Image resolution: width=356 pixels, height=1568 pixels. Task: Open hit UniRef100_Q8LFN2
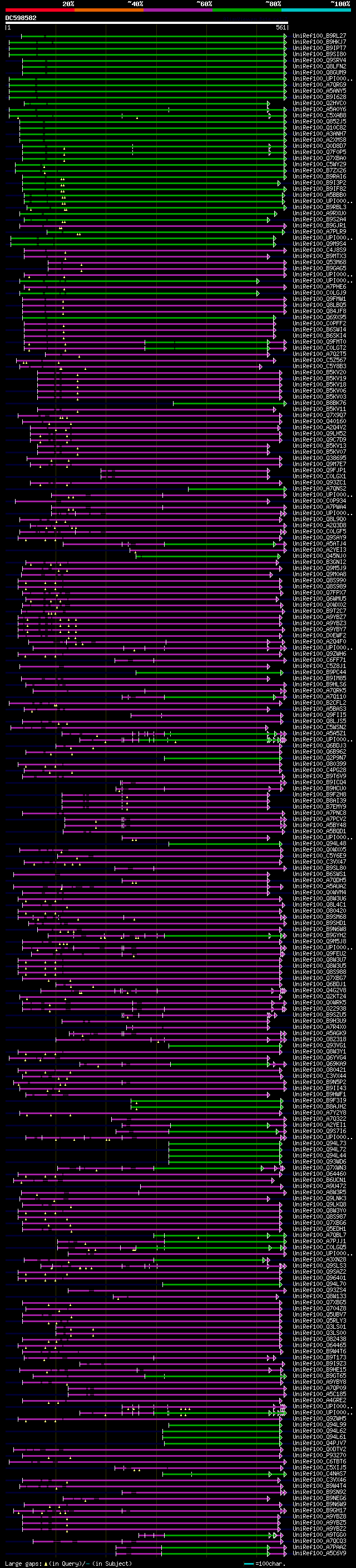coord(319,66)
